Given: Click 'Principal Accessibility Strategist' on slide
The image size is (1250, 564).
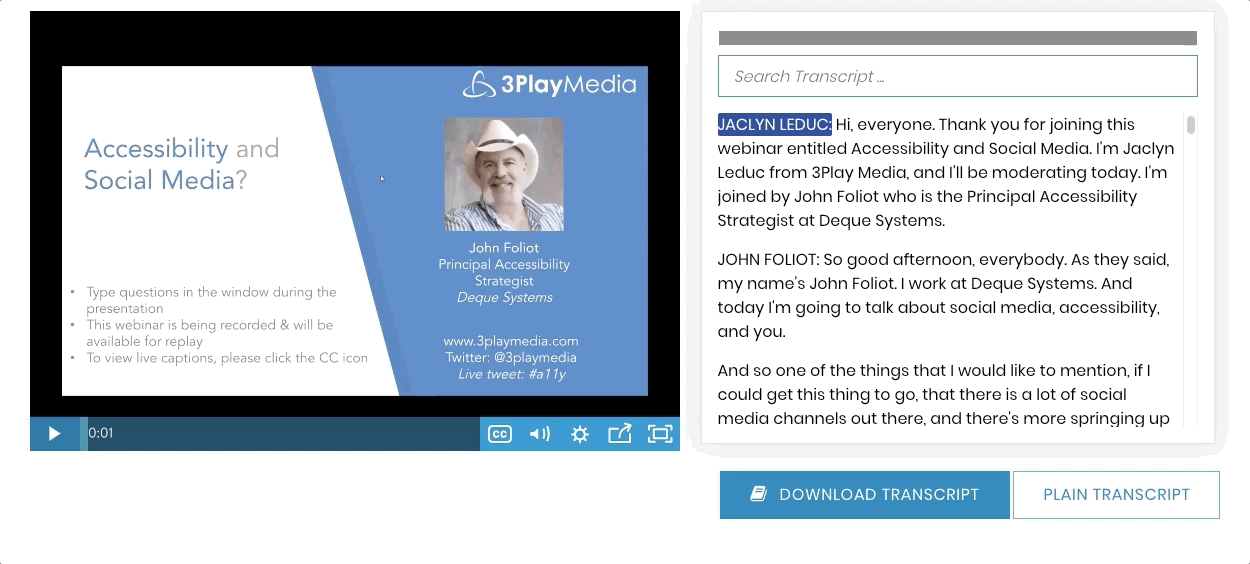Looking at the screenshot, I should pyautogui.click(x=504, y=272).
